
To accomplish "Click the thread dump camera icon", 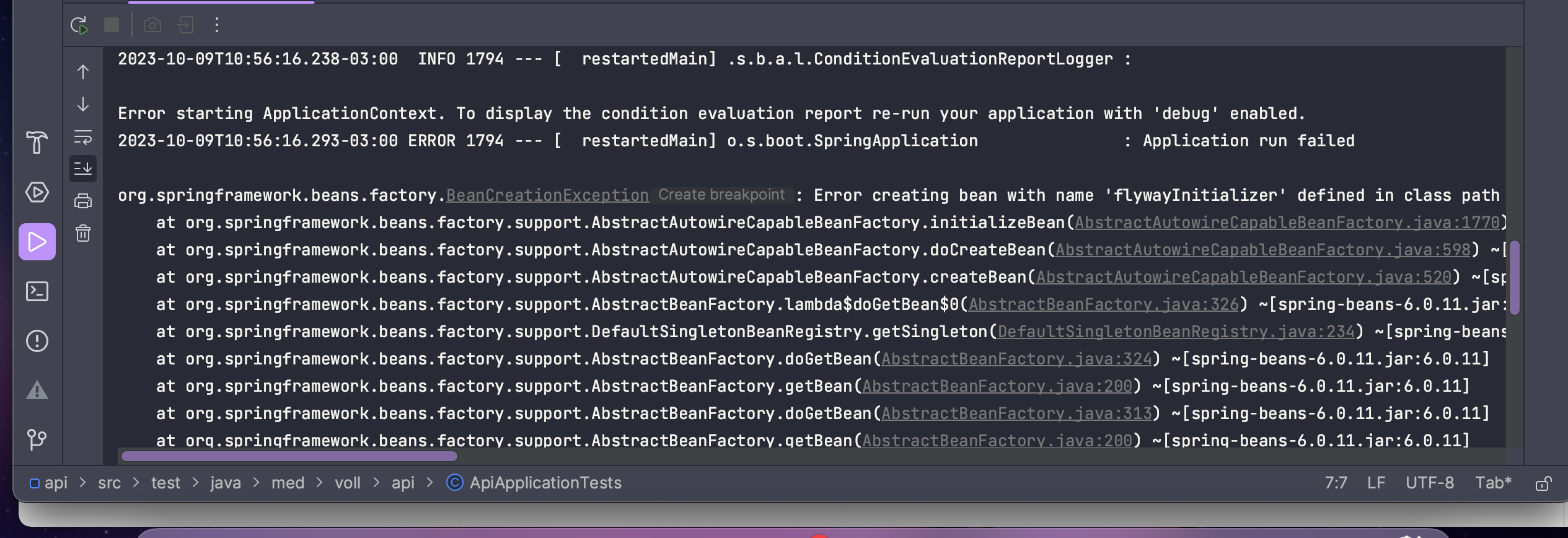I will click(152, 25).
